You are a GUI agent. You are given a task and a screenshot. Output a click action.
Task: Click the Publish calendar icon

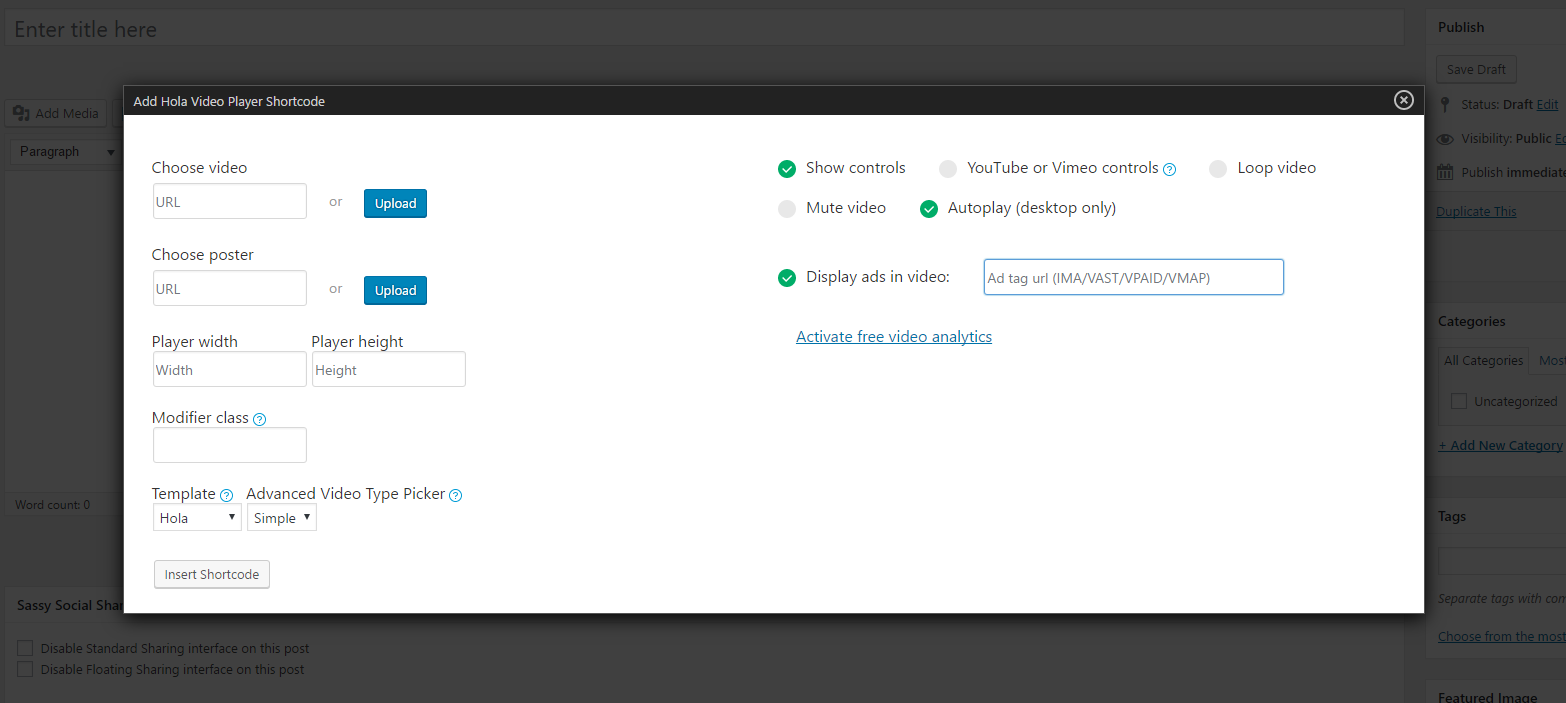coord(1445,172)
